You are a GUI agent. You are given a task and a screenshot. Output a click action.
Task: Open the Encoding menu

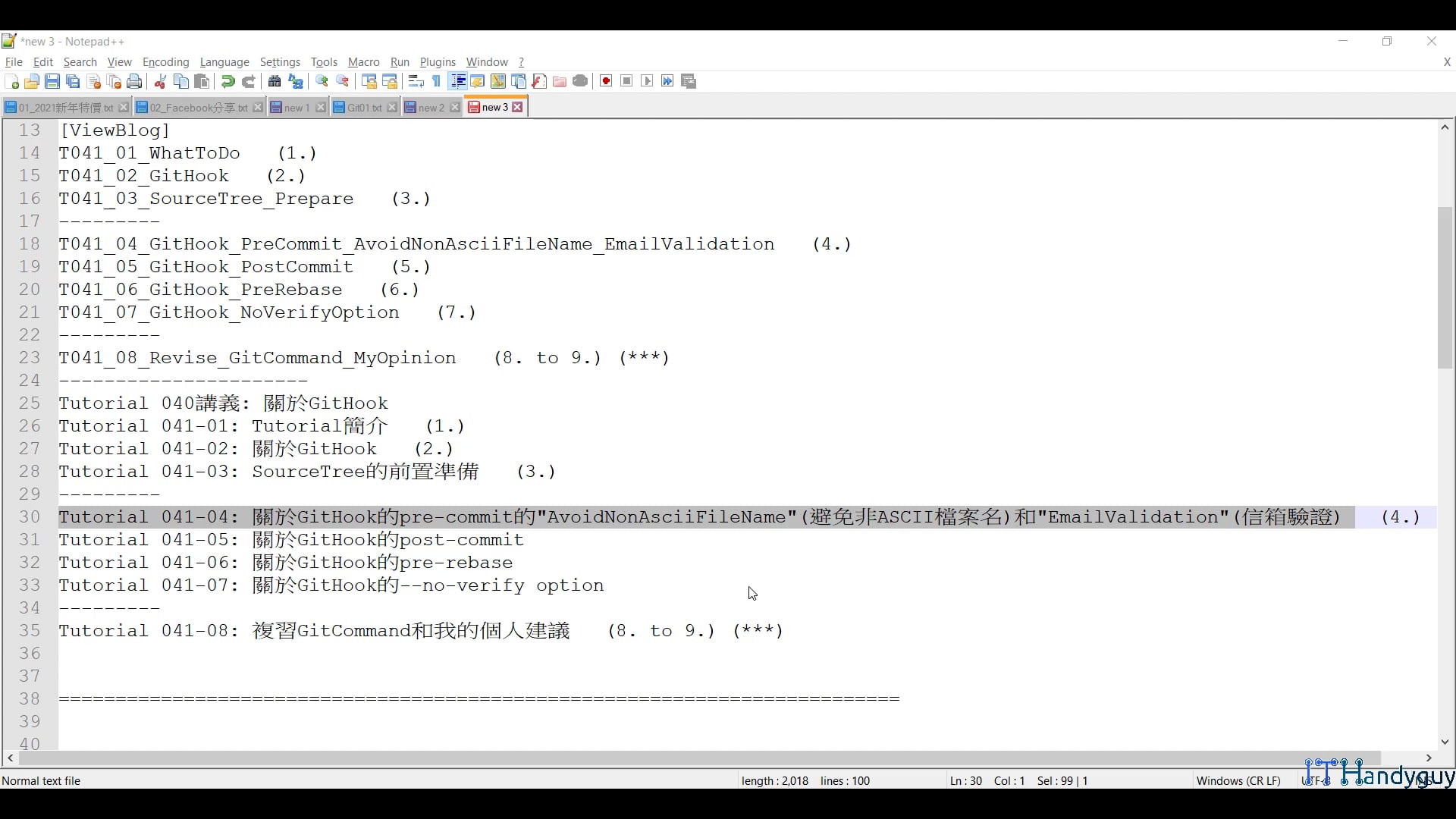pyautogui.click(x=165, y=62)
